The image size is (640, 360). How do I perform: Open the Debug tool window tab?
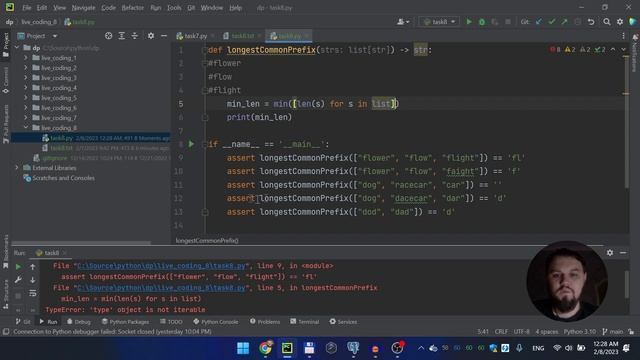tap(78, 322)
